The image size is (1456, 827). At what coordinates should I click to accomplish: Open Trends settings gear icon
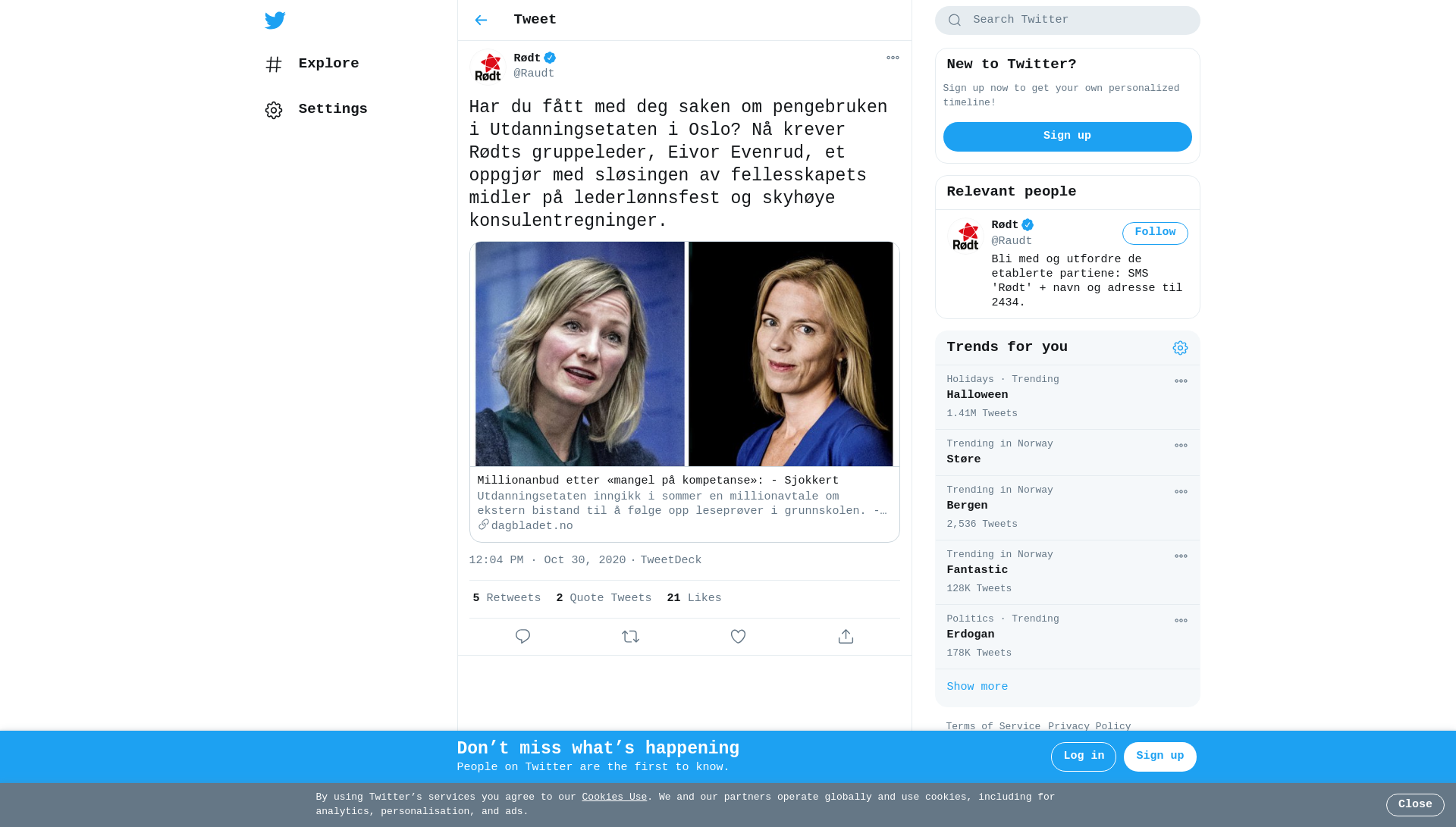(x=1180, y=348)
